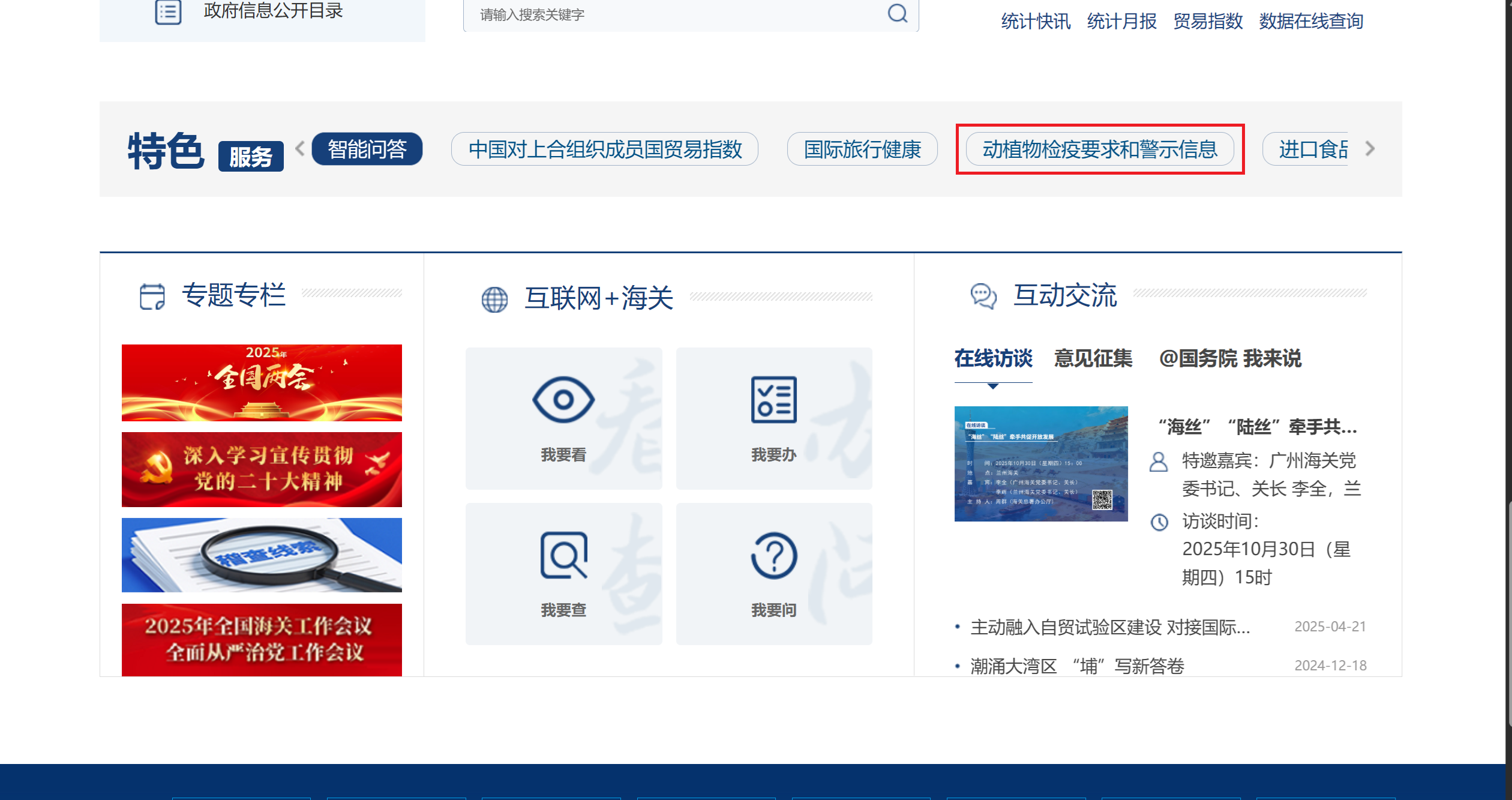
Task: Open the 我要看 eye icon
Action: click(x=563, y=400)
